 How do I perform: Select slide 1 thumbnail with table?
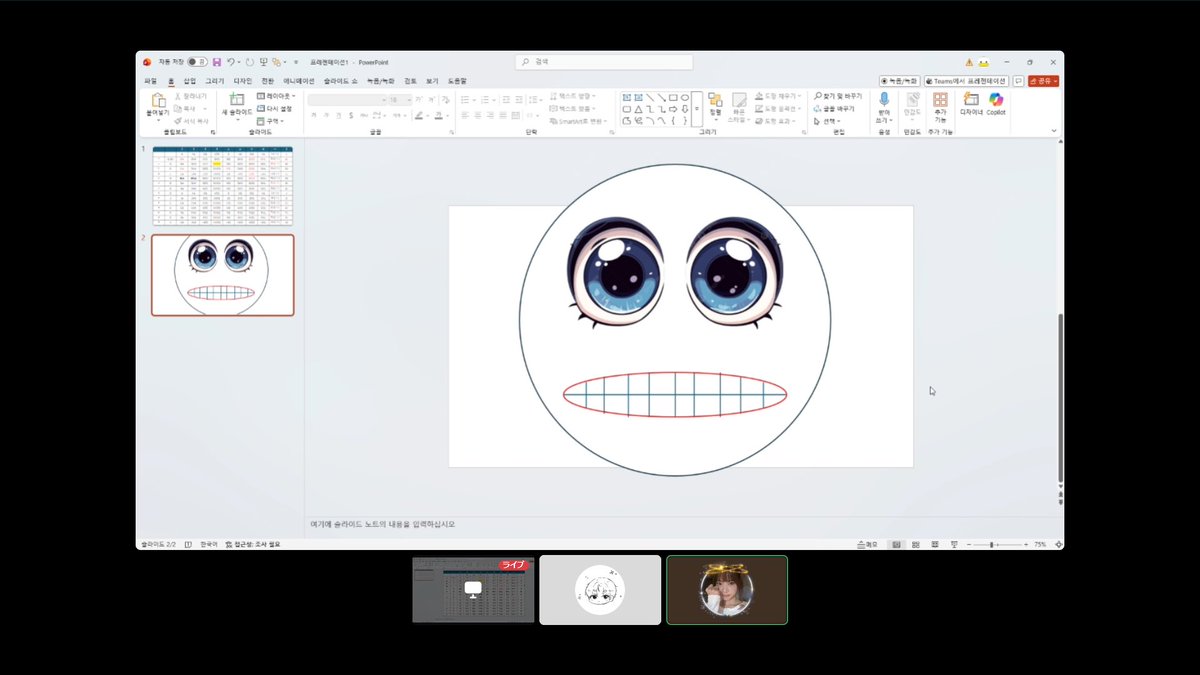coord(222,186)
